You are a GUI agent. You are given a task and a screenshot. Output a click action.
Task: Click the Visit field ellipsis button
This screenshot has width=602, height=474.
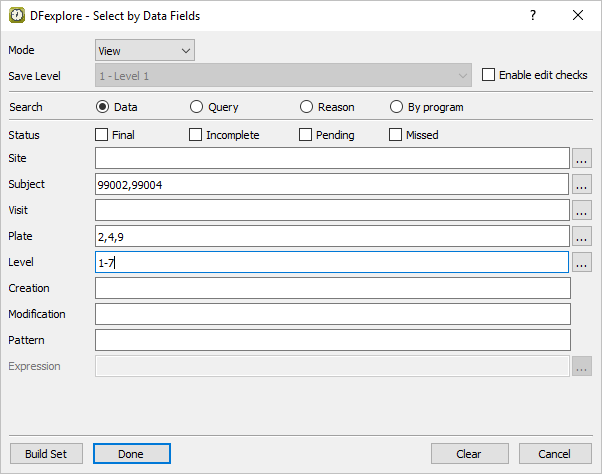(582, 210)
